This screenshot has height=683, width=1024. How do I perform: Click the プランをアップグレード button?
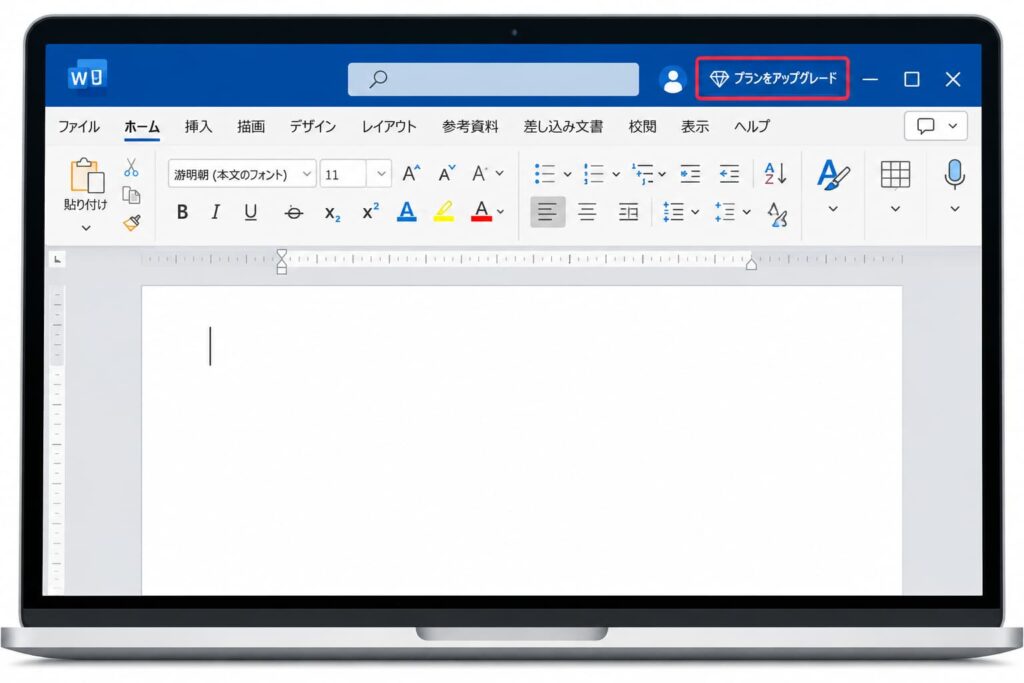pos(772,78)
